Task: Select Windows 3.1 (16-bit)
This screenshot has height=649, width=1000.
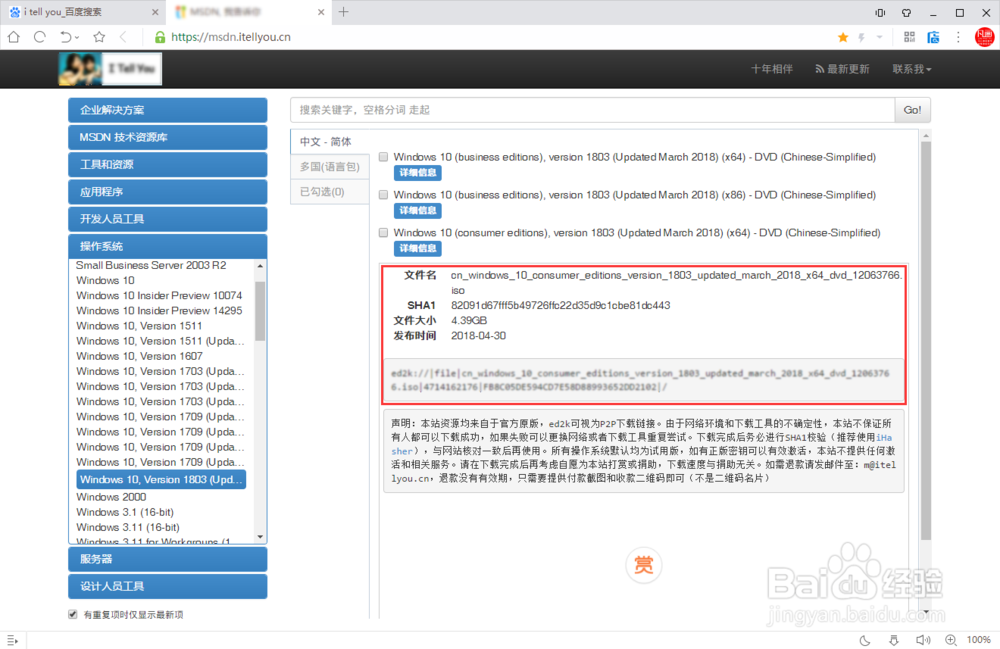Action: [x=124, y=513]
